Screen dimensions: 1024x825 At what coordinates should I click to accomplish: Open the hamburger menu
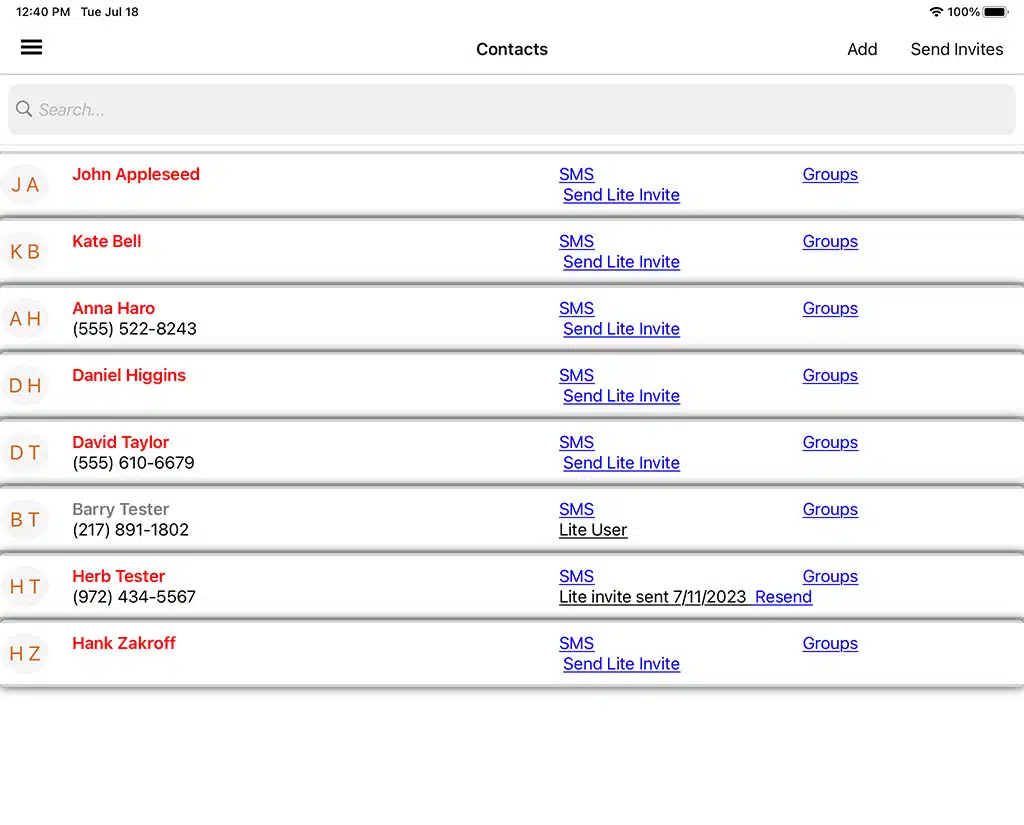pyautogui.click(x=32, y=47)
